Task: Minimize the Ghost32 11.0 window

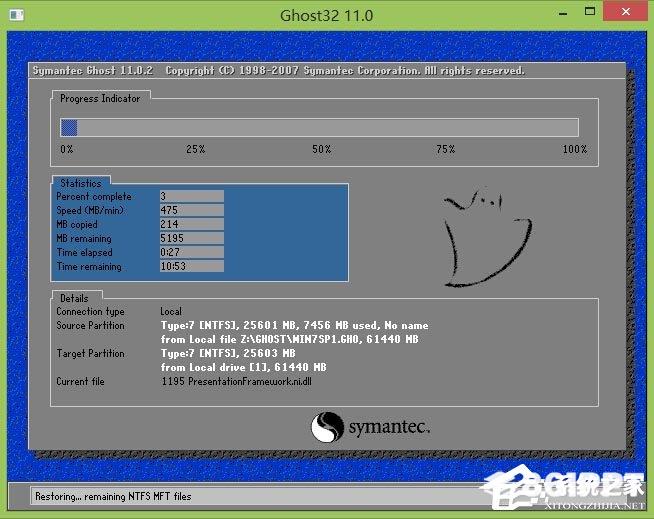Action: [x=563, y=13]
